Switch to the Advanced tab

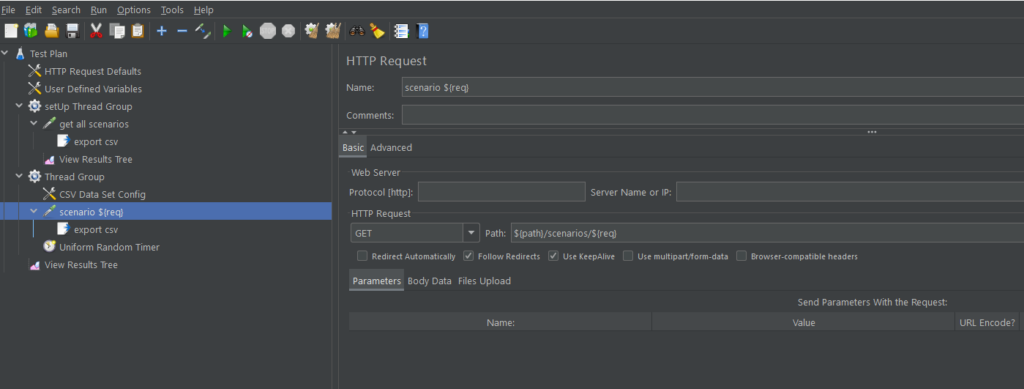pyautogui.click(x=391, y=148)
